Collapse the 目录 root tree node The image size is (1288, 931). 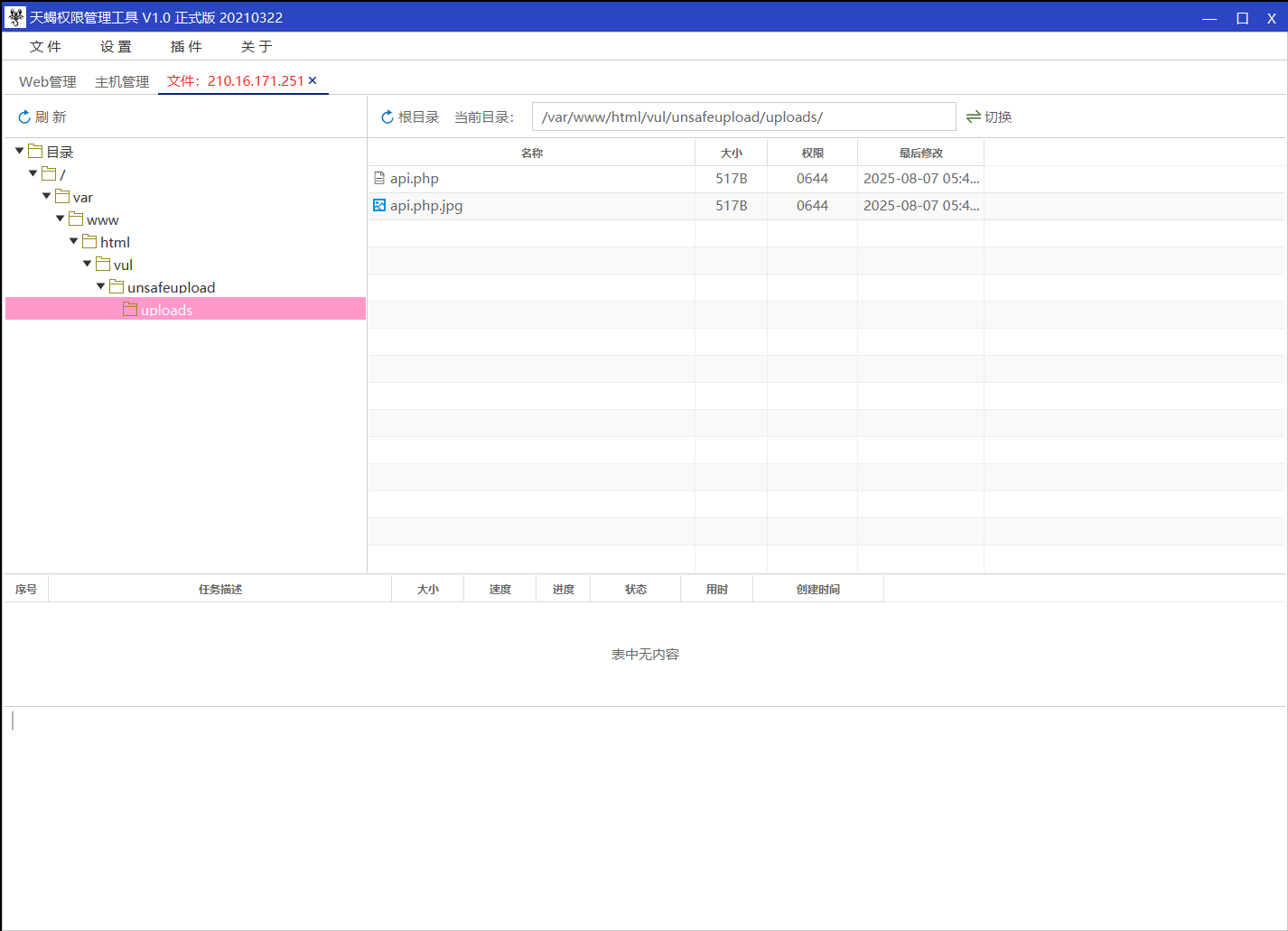pos(19,150)
